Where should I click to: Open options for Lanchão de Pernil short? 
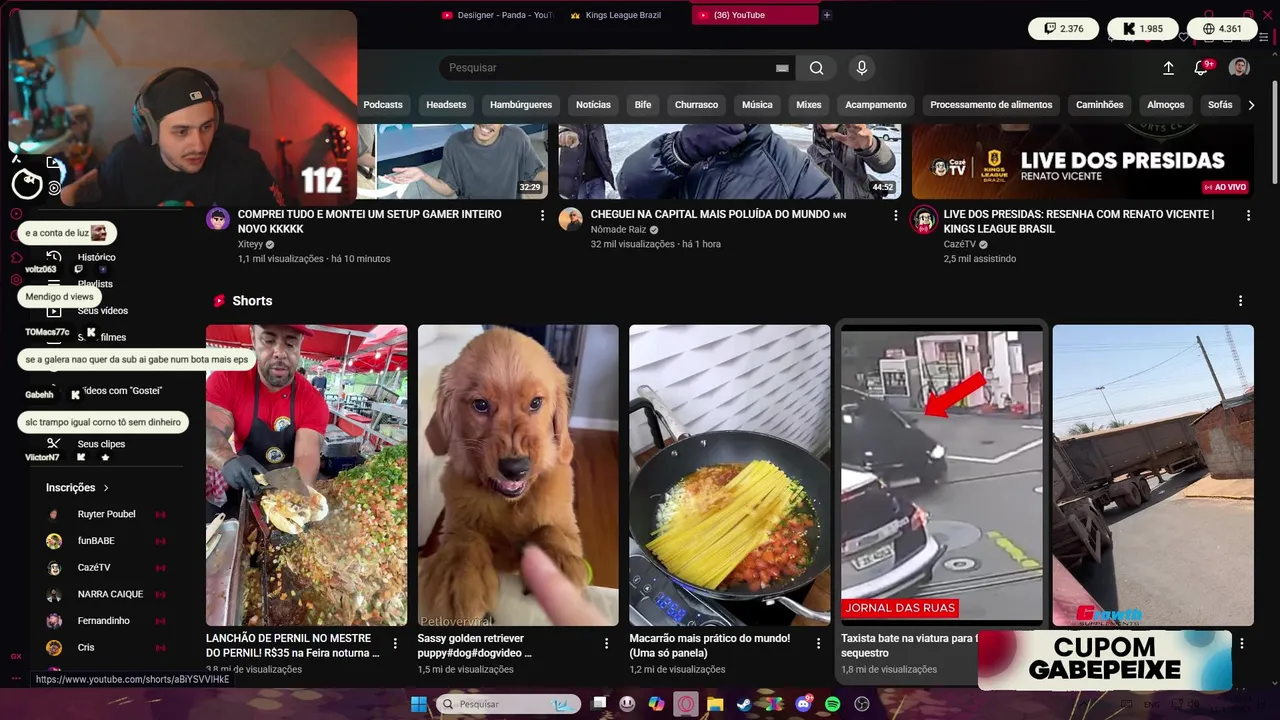click(395, 644)
